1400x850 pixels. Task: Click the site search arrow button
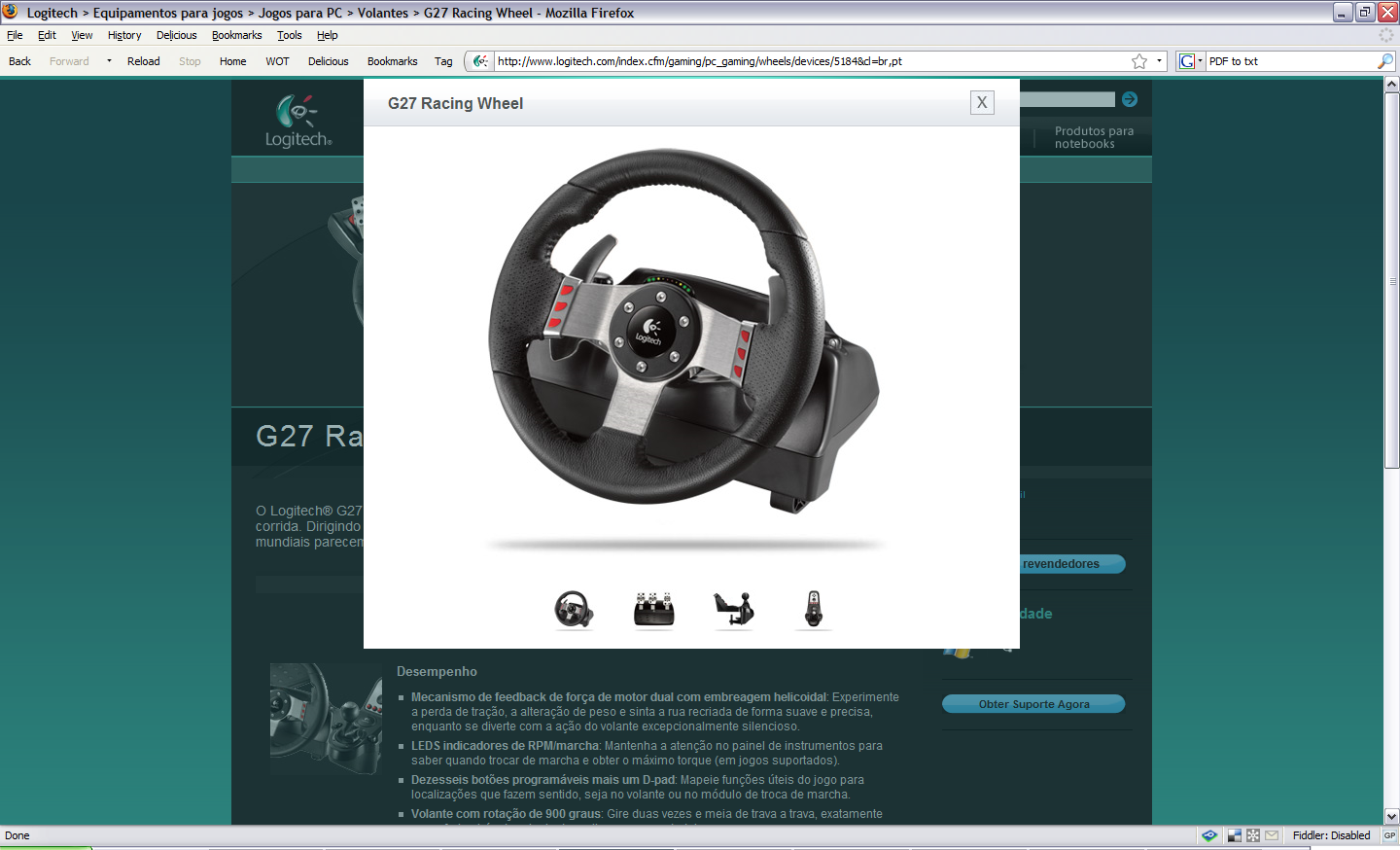pyautogui.click(x=1129, y=99)
